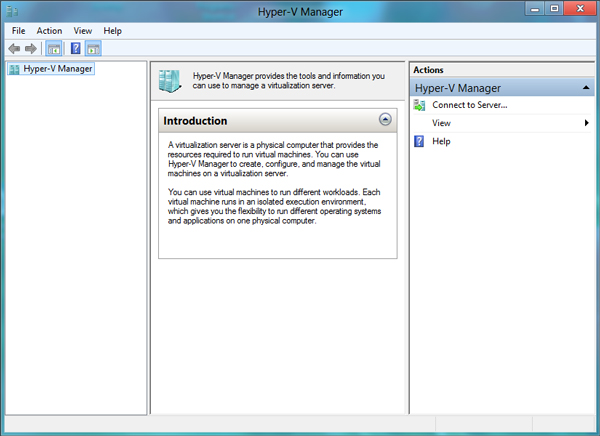Toggle the Show/Hide Action Pane toolbar icon
This screenshot has width=600, height=436.
click(93, 49)
